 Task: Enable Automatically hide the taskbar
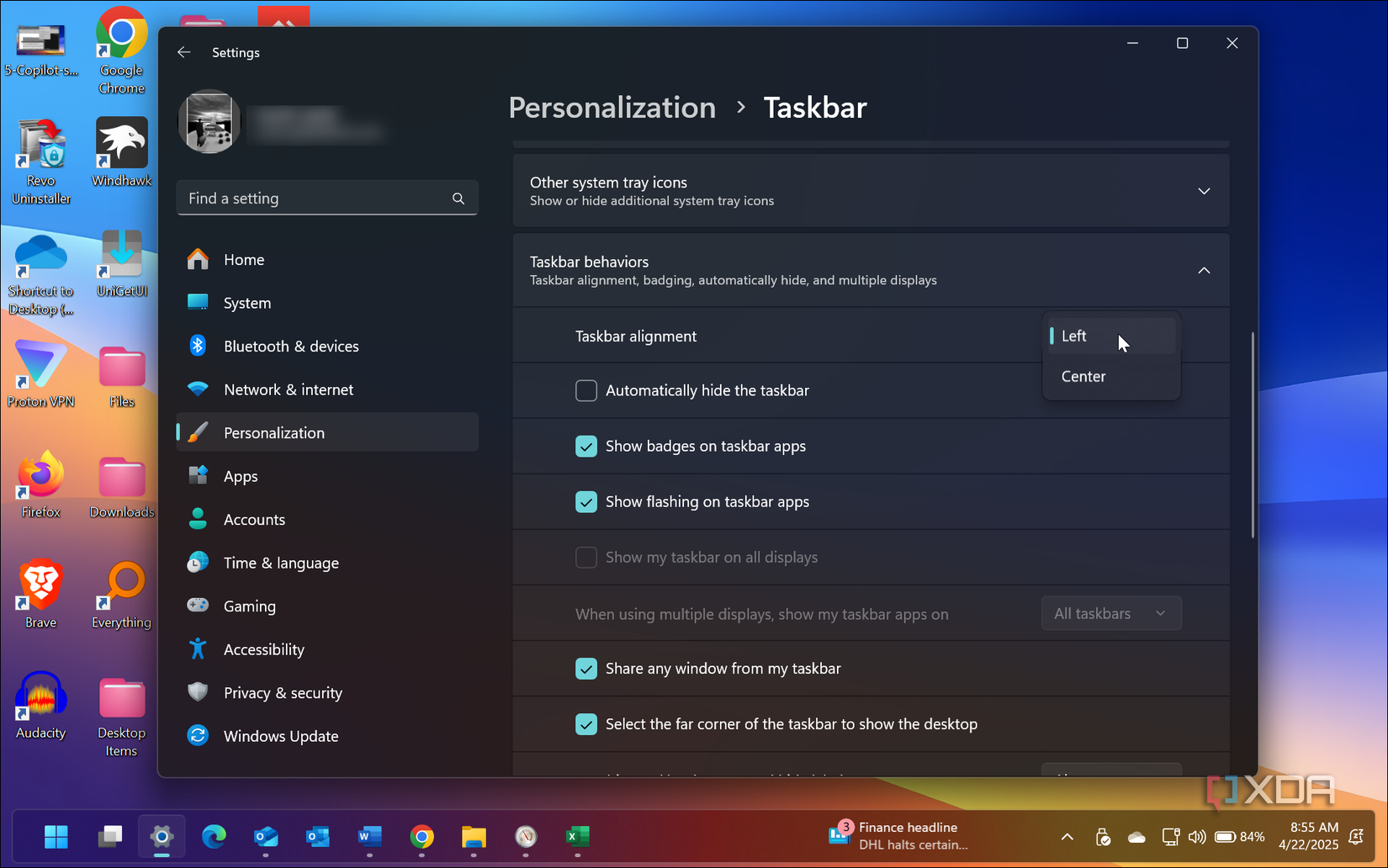click(x=586, y=390)
